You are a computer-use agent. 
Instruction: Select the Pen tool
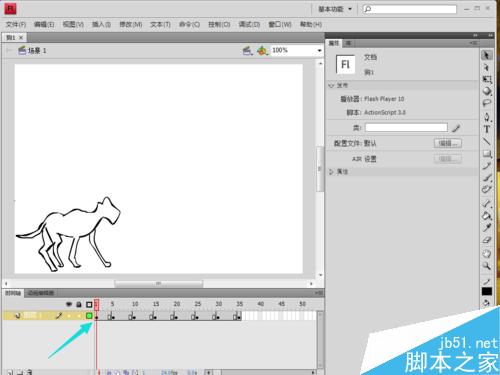487,117
